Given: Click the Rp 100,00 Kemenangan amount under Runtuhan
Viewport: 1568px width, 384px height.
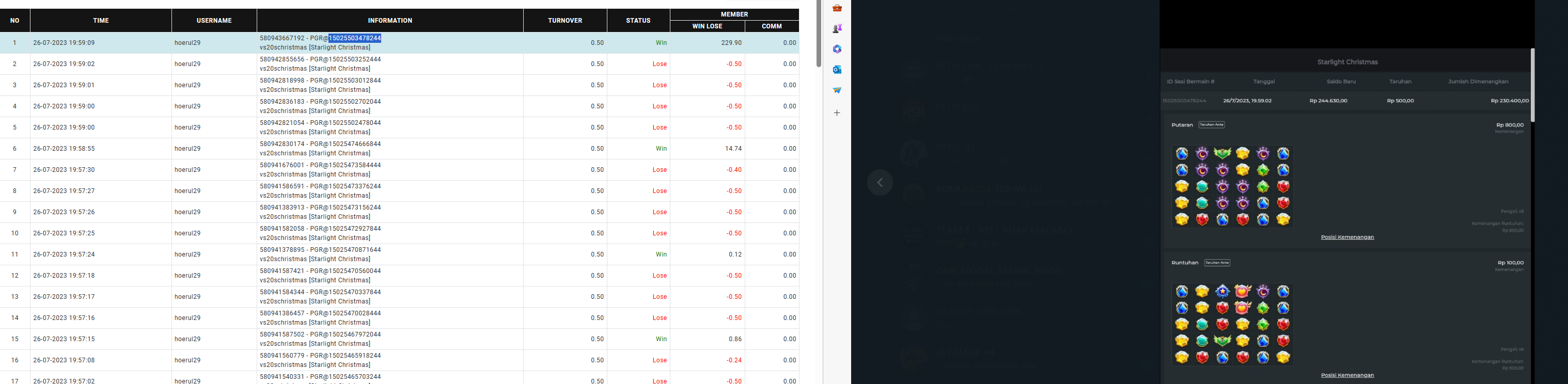Looking at the screenshot, I should coord(1510,263).
